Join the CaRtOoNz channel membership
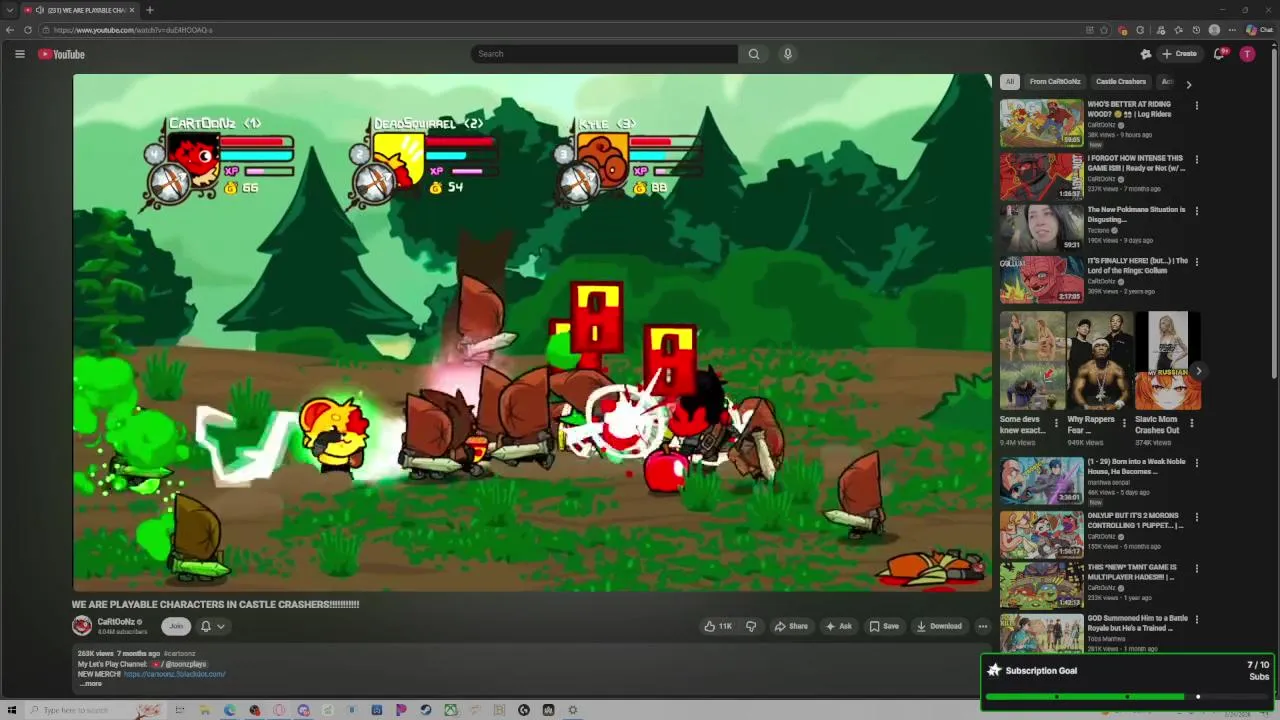The height and width of the screenshot is (720, 1280). pyautogui.click(x=176, y=626)
